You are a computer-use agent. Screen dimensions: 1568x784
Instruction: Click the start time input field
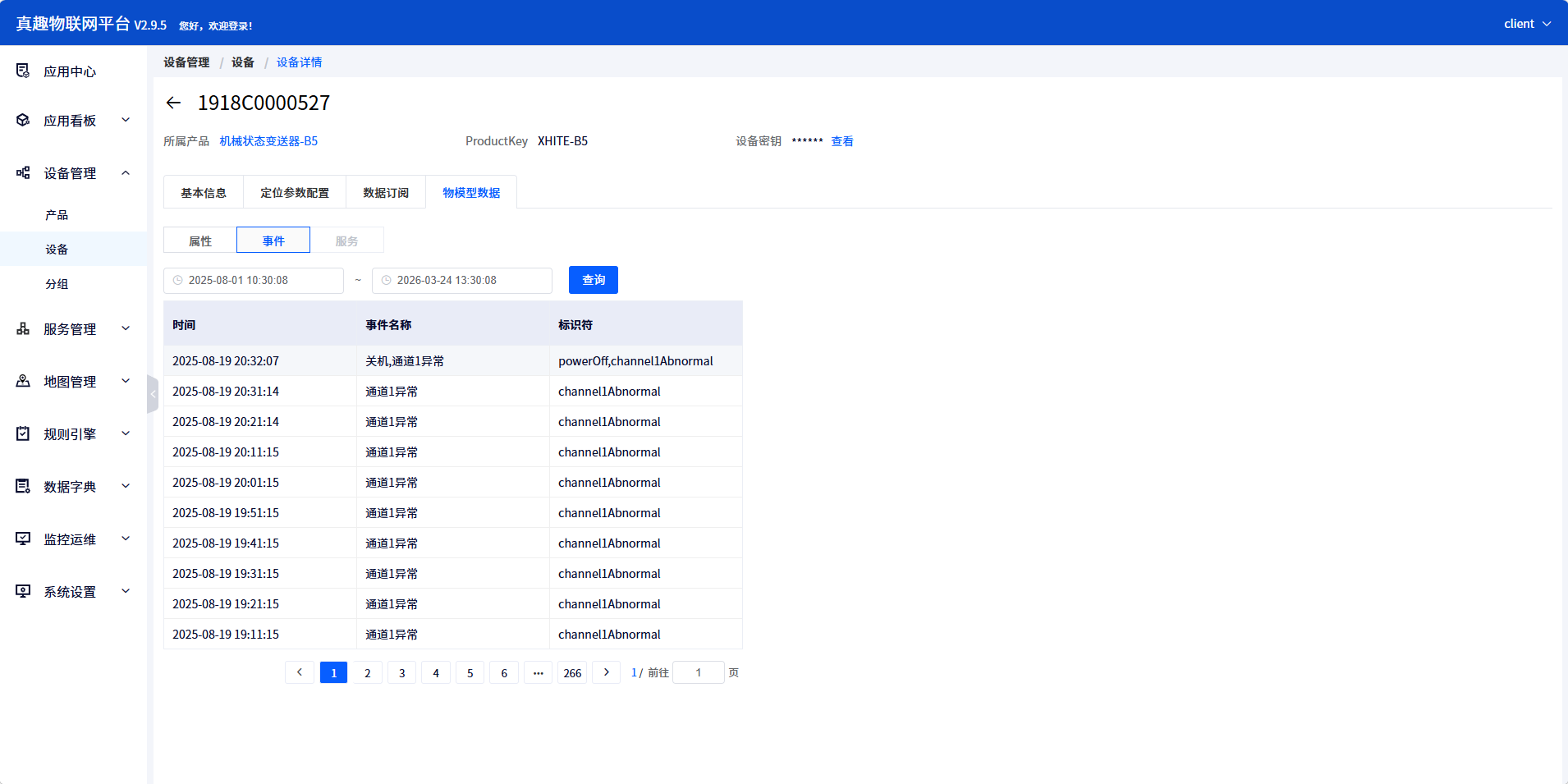pyautogui.click(x=254, y=280)
